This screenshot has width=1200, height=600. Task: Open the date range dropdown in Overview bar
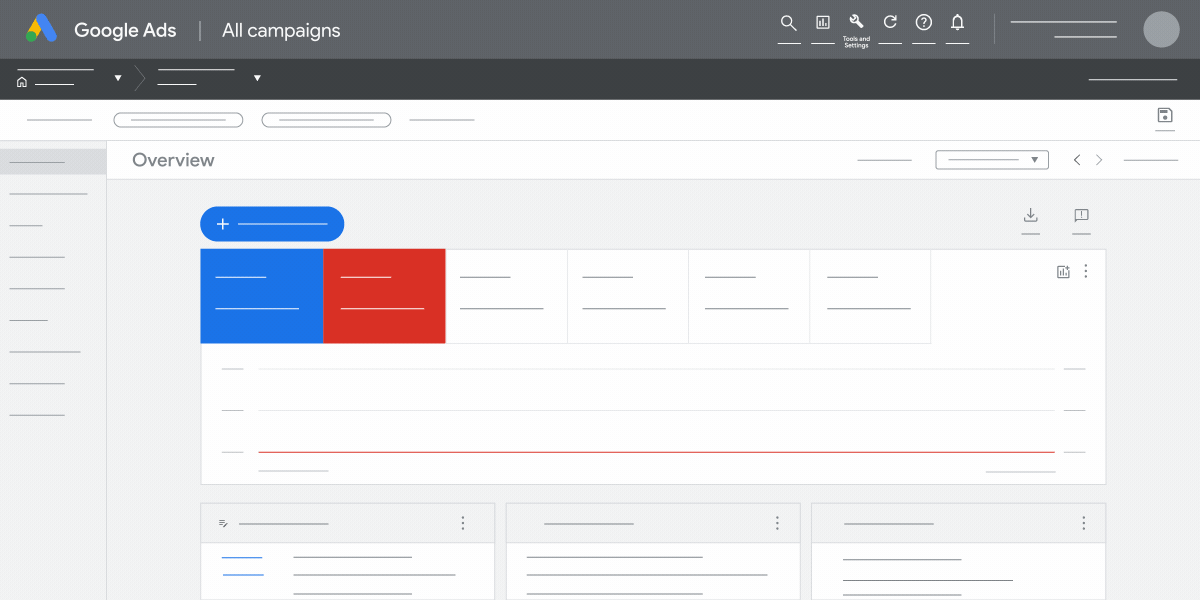(x=992, y=160)
